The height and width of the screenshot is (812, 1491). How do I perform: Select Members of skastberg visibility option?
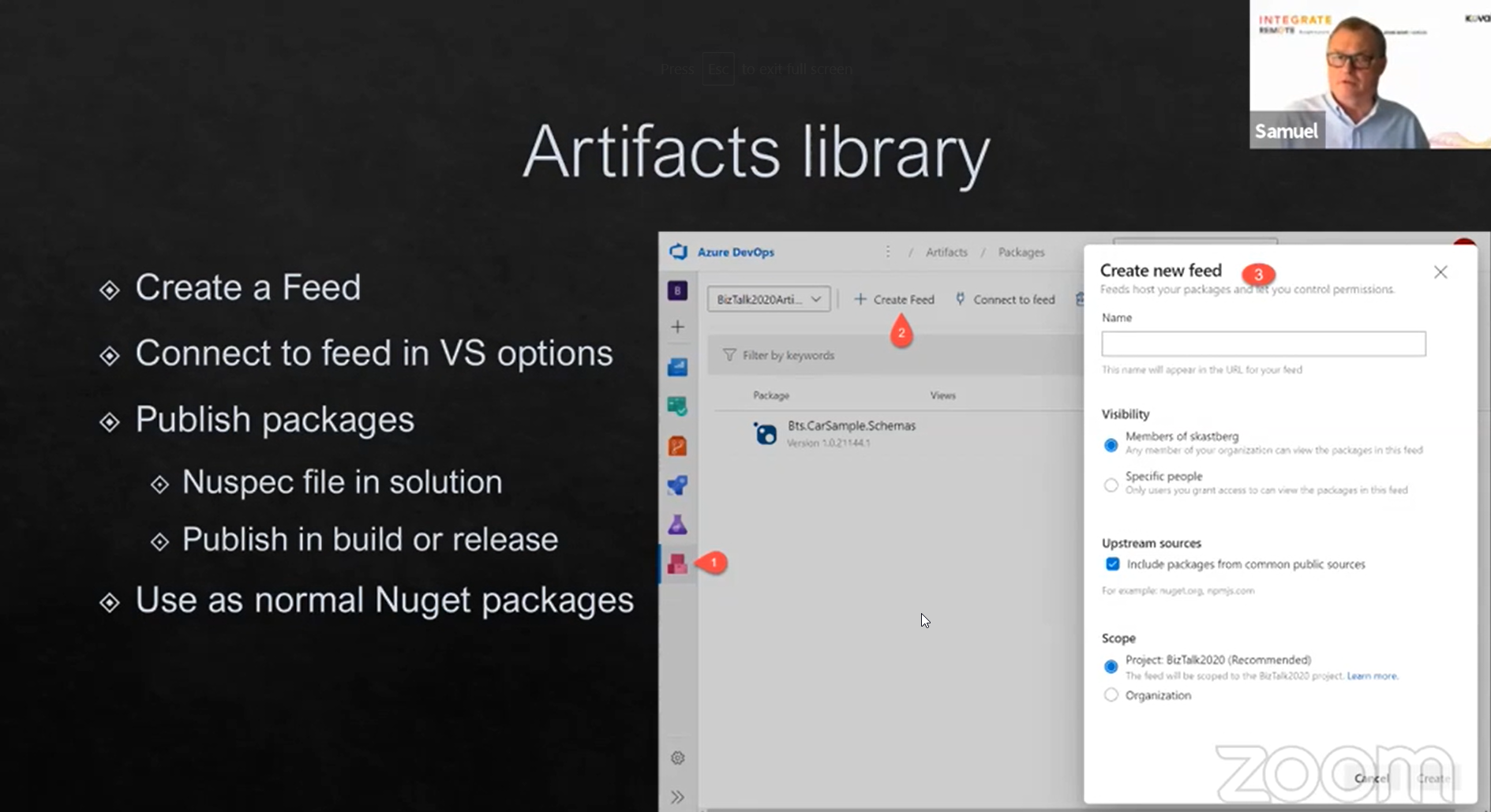click(1111, 445)
